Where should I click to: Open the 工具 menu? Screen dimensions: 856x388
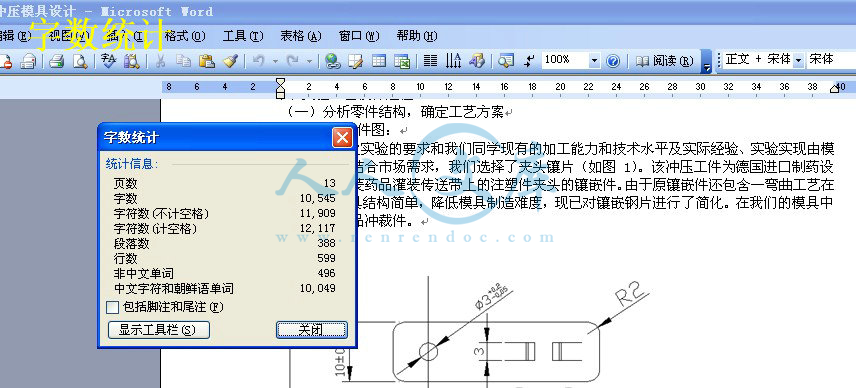(x=243, y=36)
